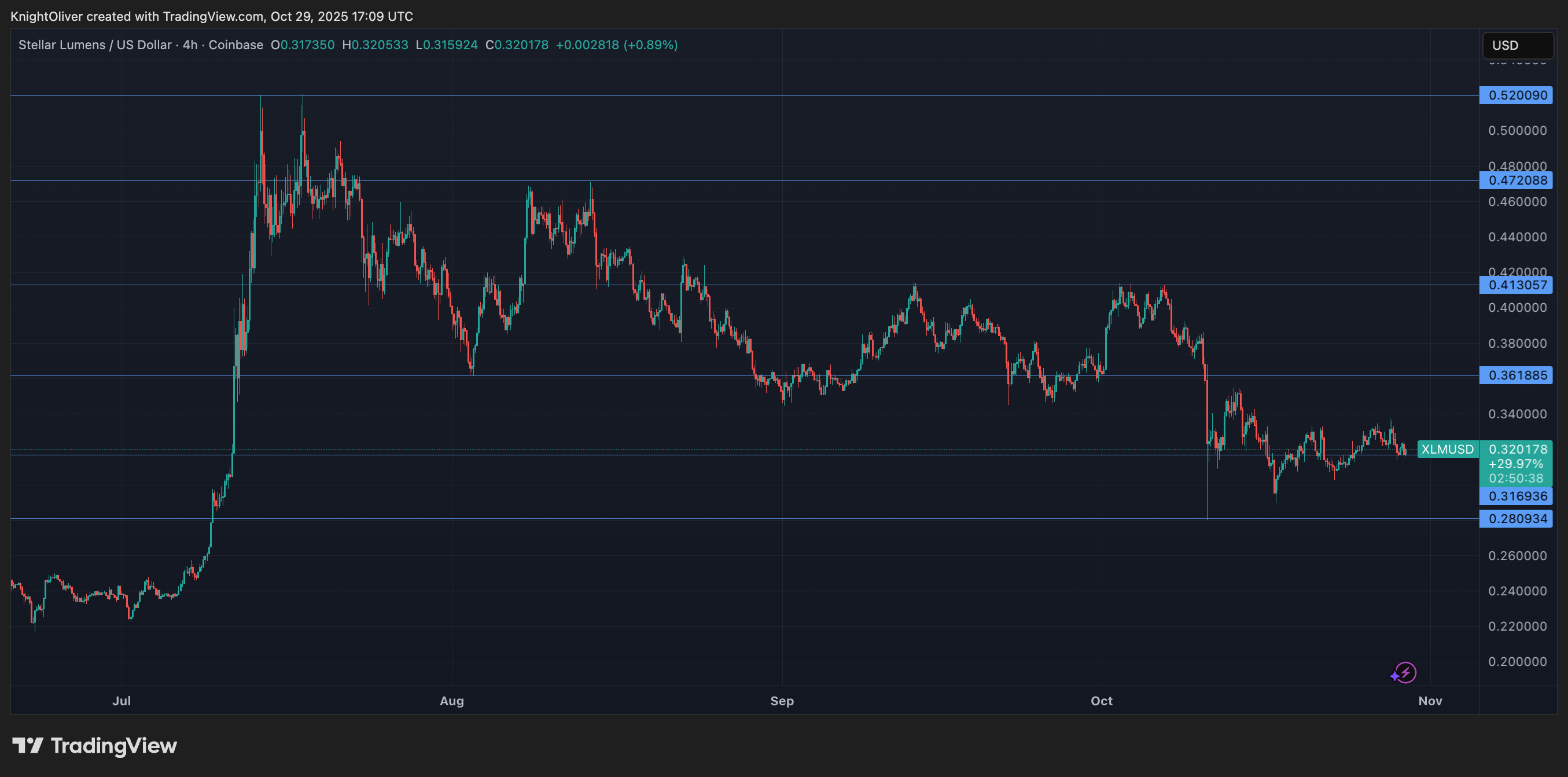The image size is (1568, 777).
Task: Click the Stellar Lumens / US Dollar title
Action: click(x=94, y=45)
